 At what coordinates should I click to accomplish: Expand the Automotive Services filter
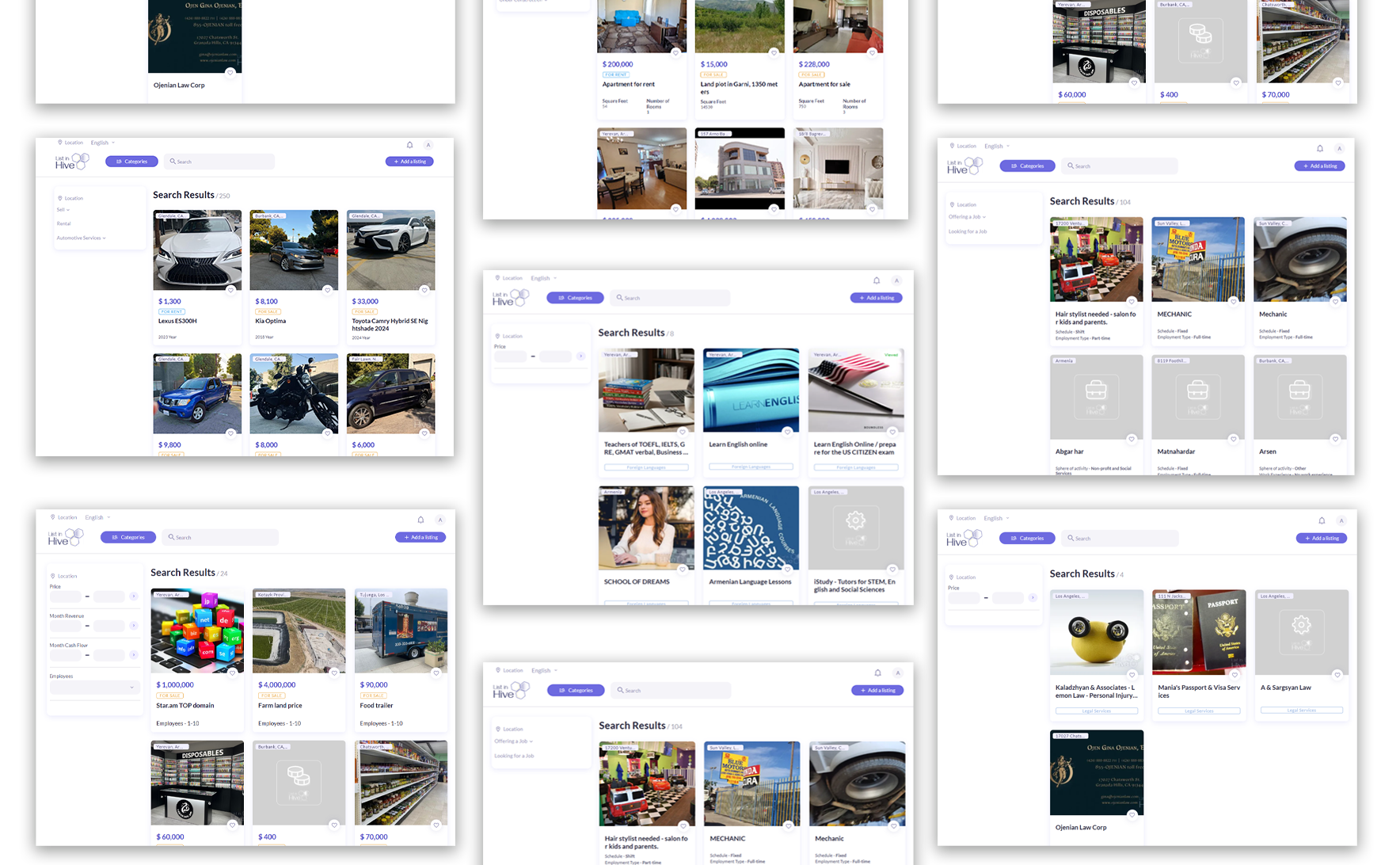[x=81, y=238]
